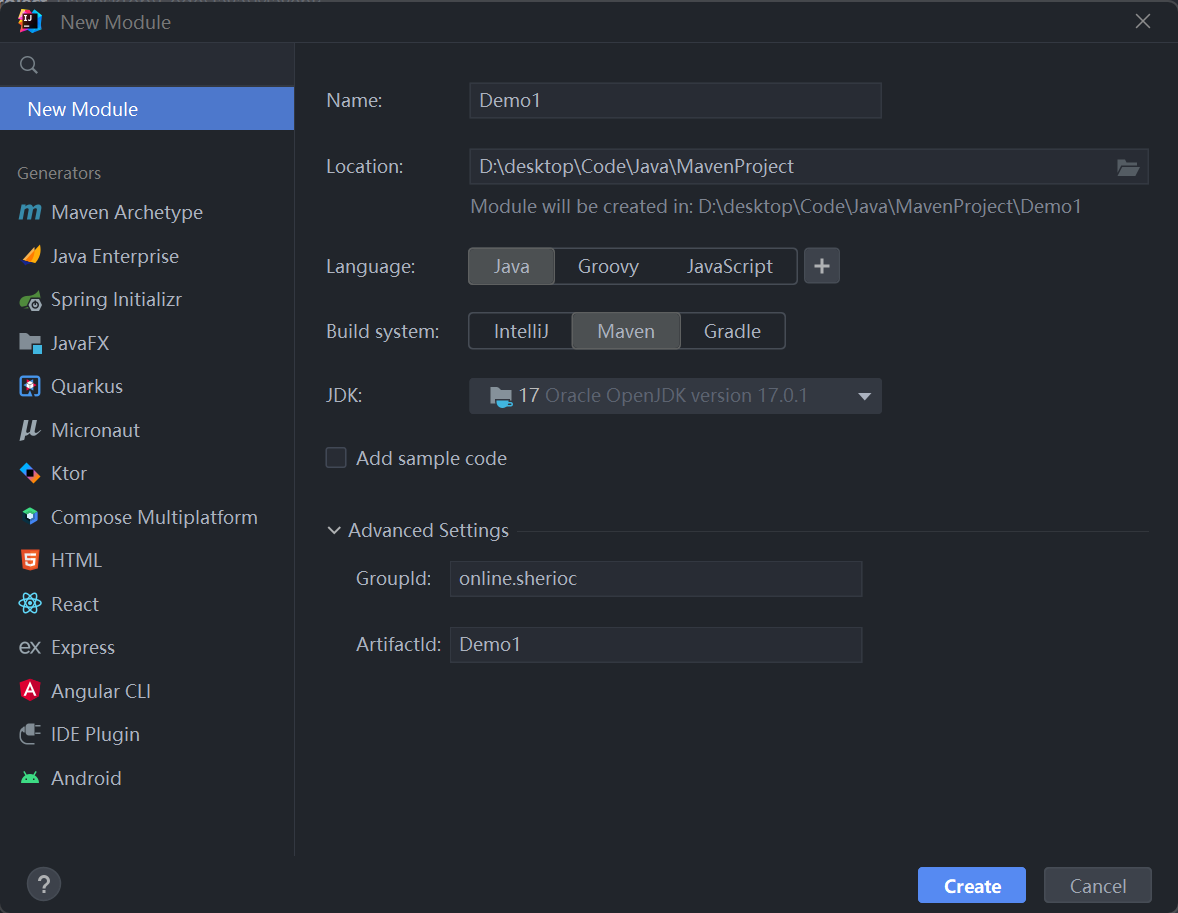Switch language to Groovy
The height and width of the screenshot is (913, 1178).
[x=608, y=267]
